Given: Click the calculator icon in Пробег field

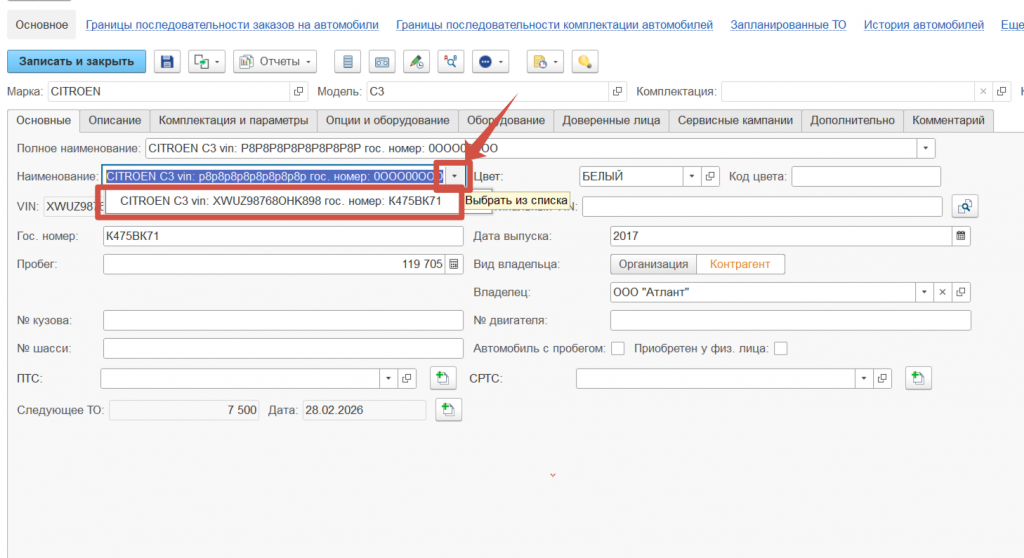Looking at the screenshot, I should [x=454, y=264].
